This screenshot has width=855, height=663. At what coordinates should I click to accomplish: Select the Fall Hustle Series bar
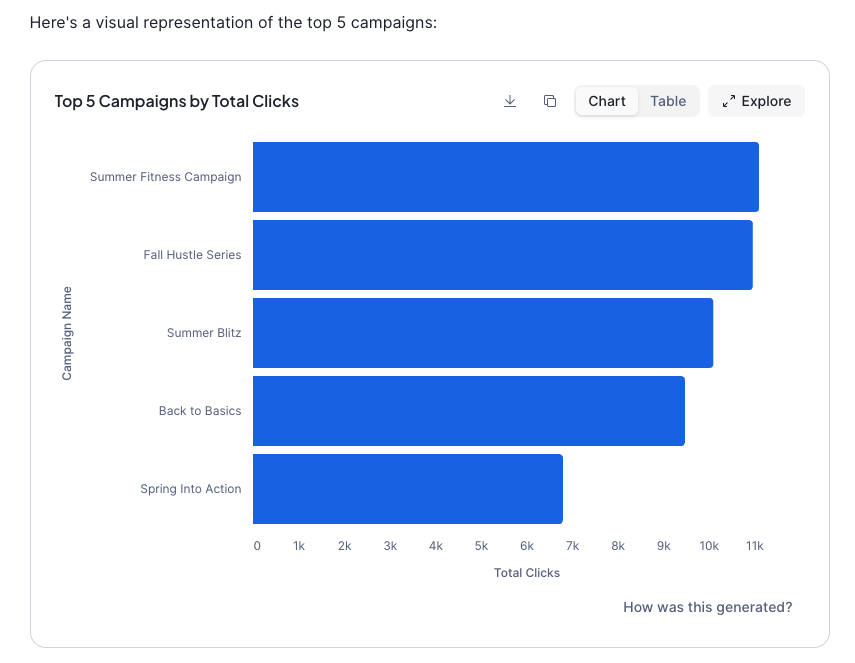pos(502,255)
